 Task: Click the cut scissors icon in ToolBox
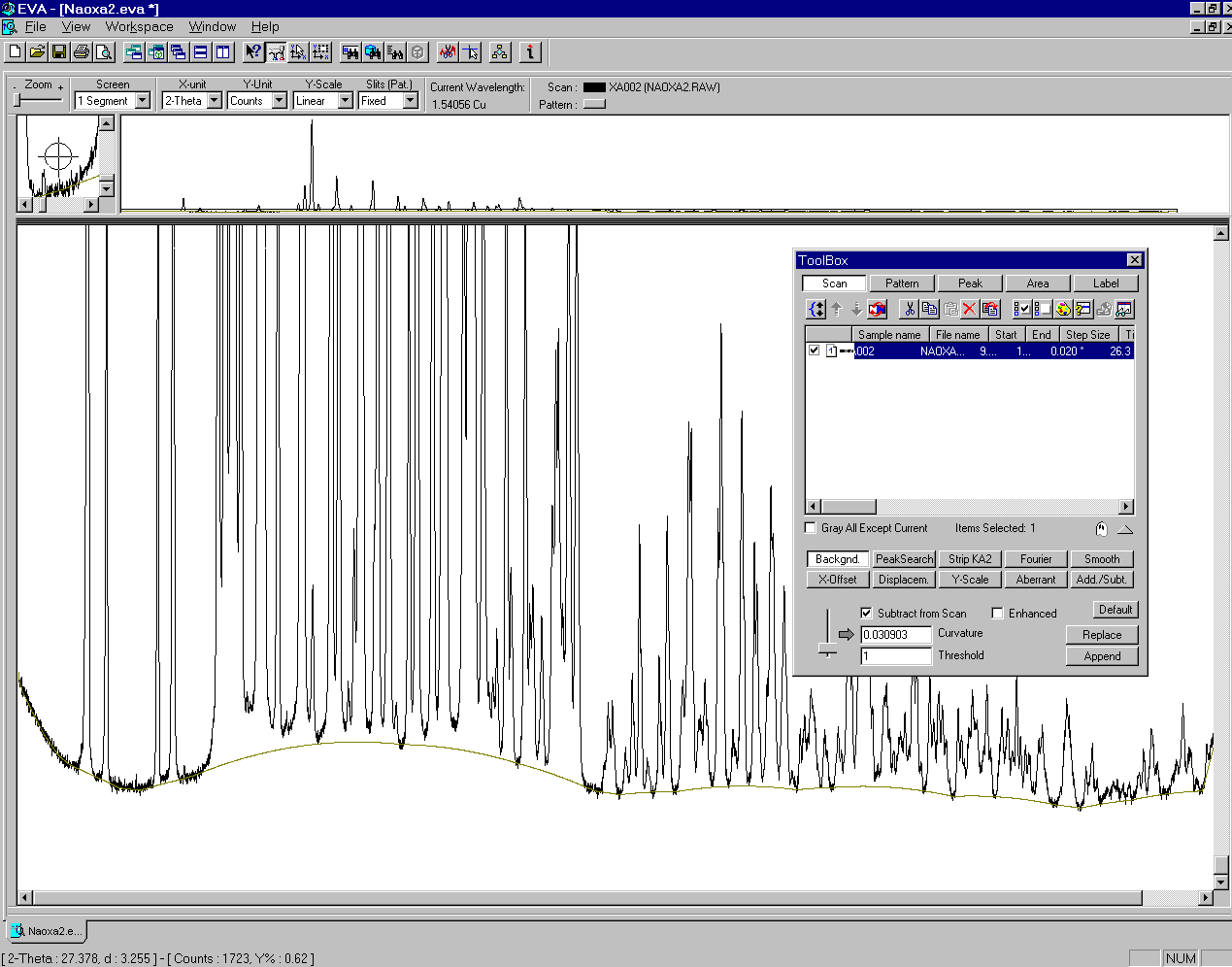[x=909, y=309]
